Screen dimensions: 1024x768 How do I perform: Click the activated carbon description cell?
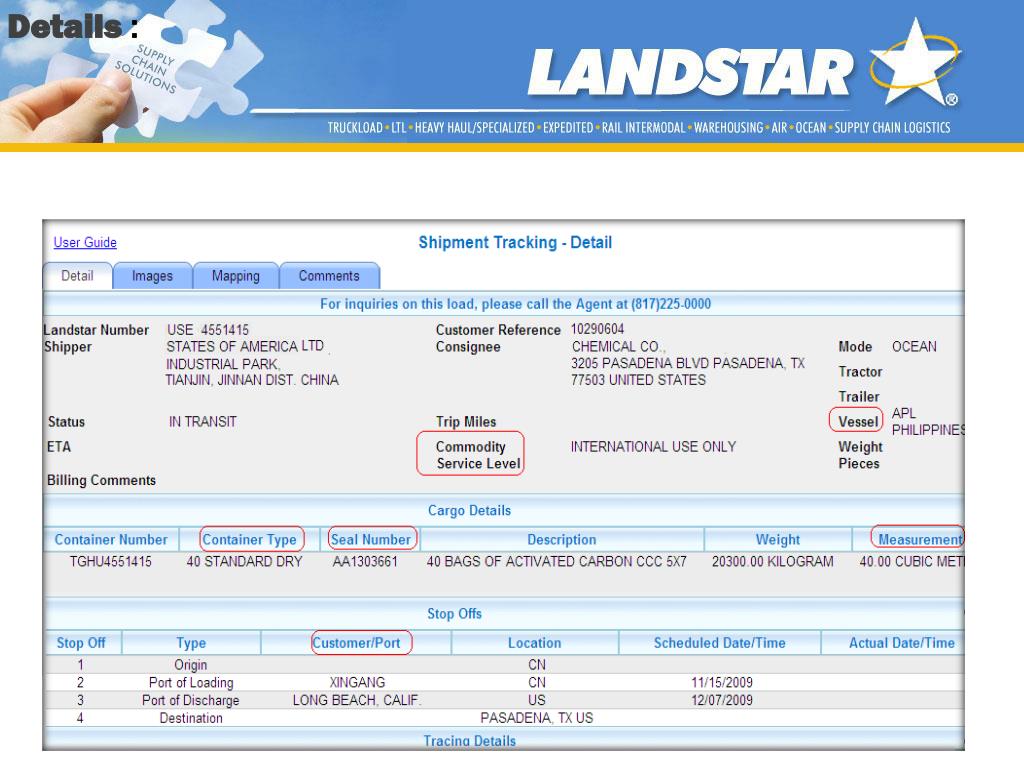556,562
